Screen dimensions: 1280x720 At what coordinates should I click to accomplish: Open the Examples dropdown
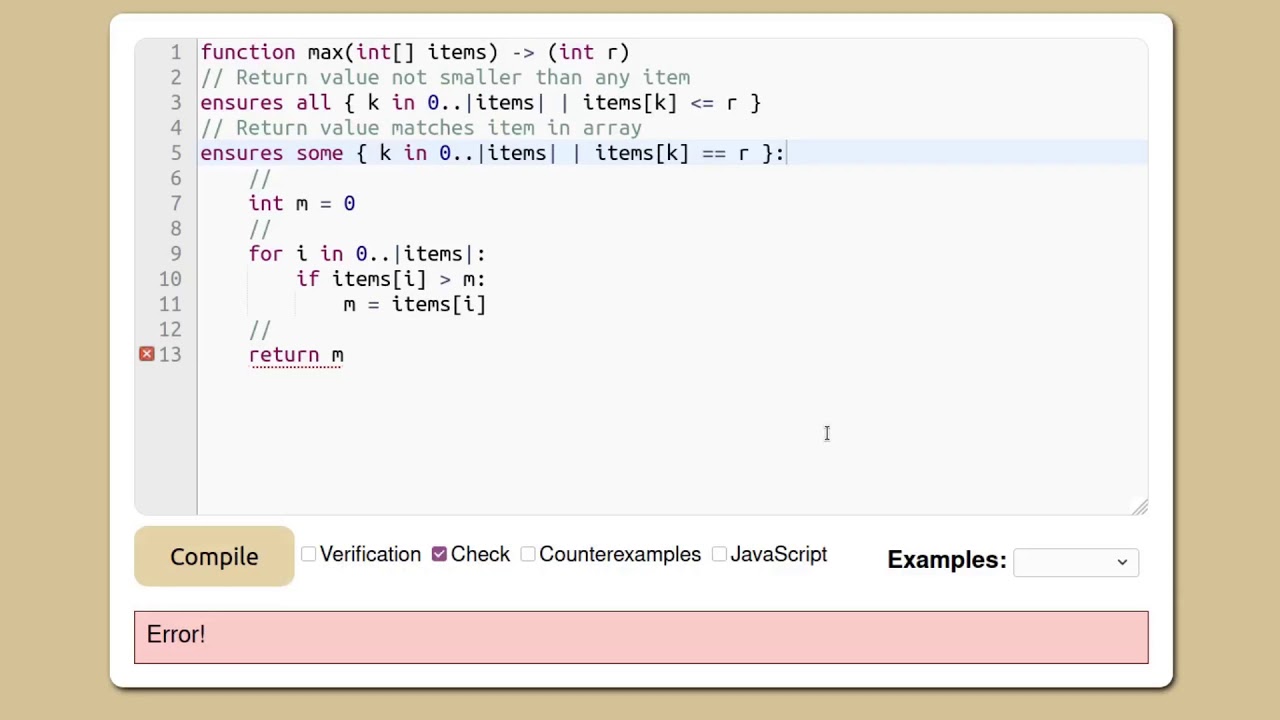point(1075,562)
